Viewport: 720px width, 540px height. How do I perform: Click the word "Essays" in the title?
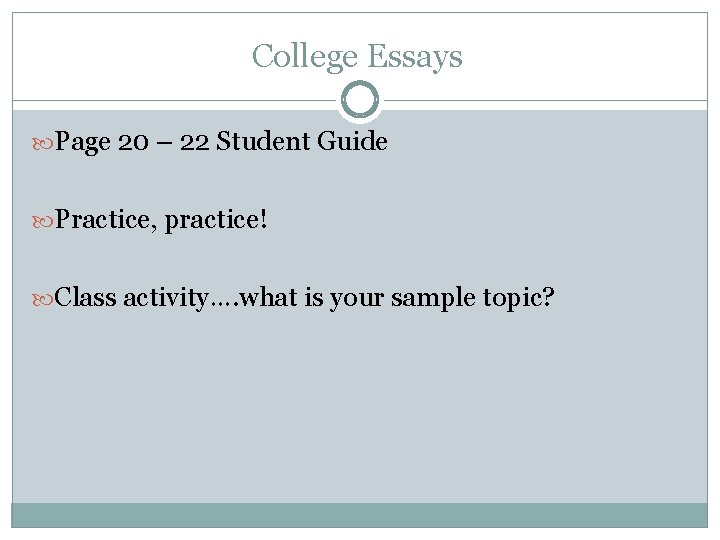pos(413,56)
